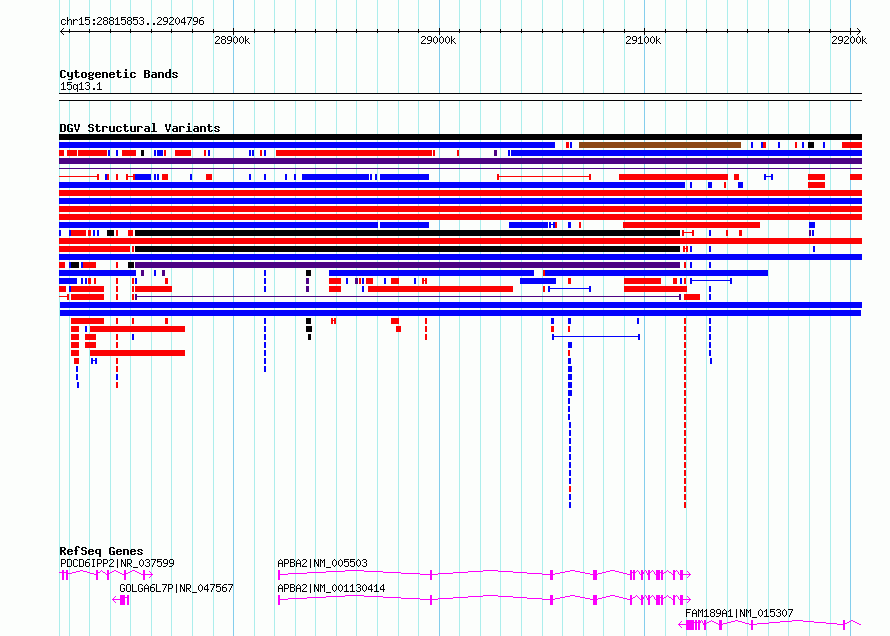Click the left arrowhead of the coordinate ruler
The width and height of the screenshot is (890, 636).
(62, 31)
